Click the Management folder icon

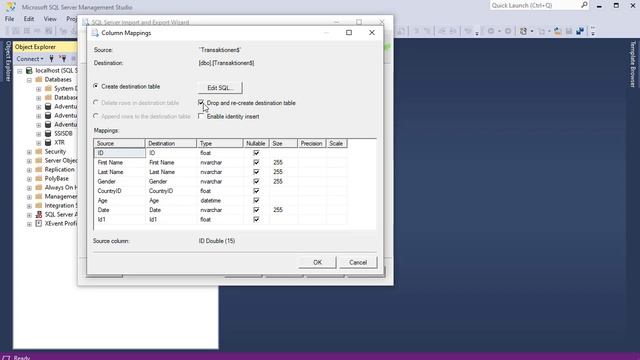tap(39, 196)
